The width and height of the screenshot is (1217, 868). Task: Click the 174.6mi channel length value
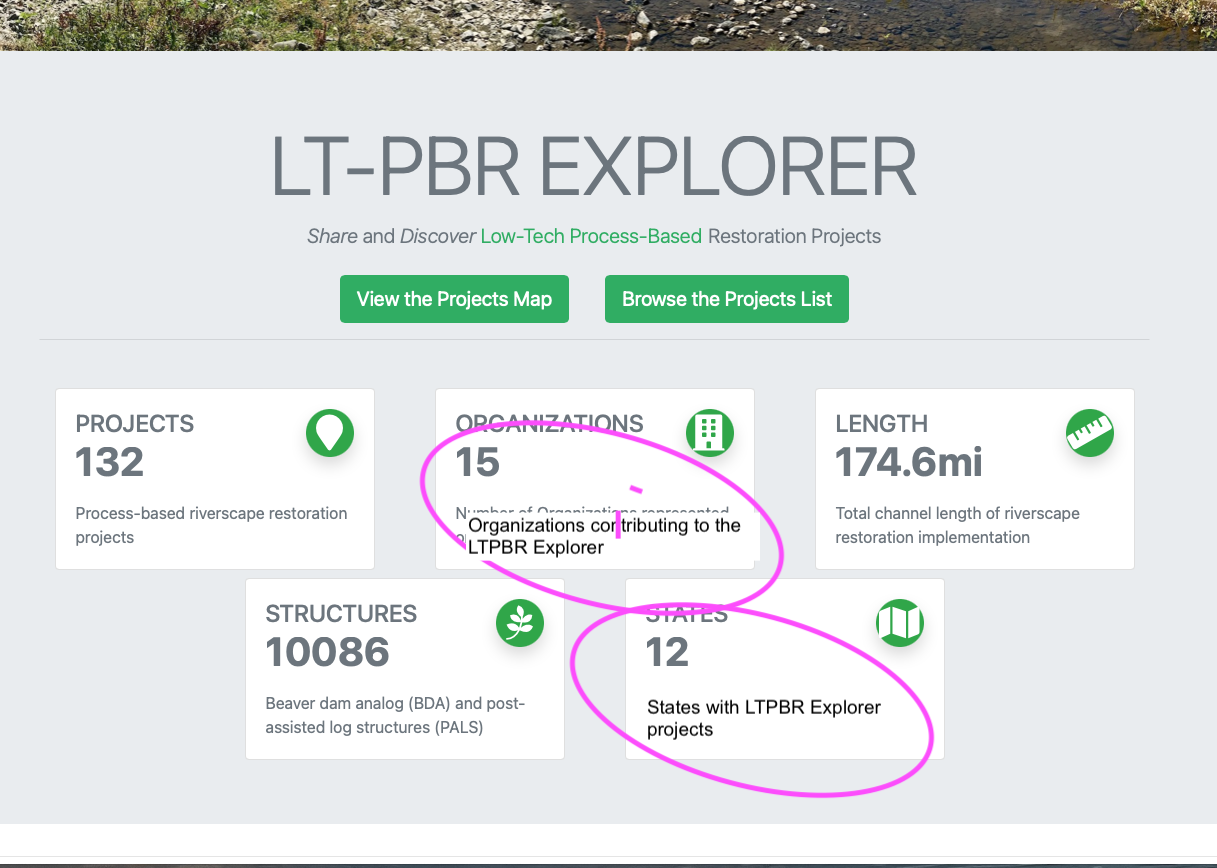point(908,461)
